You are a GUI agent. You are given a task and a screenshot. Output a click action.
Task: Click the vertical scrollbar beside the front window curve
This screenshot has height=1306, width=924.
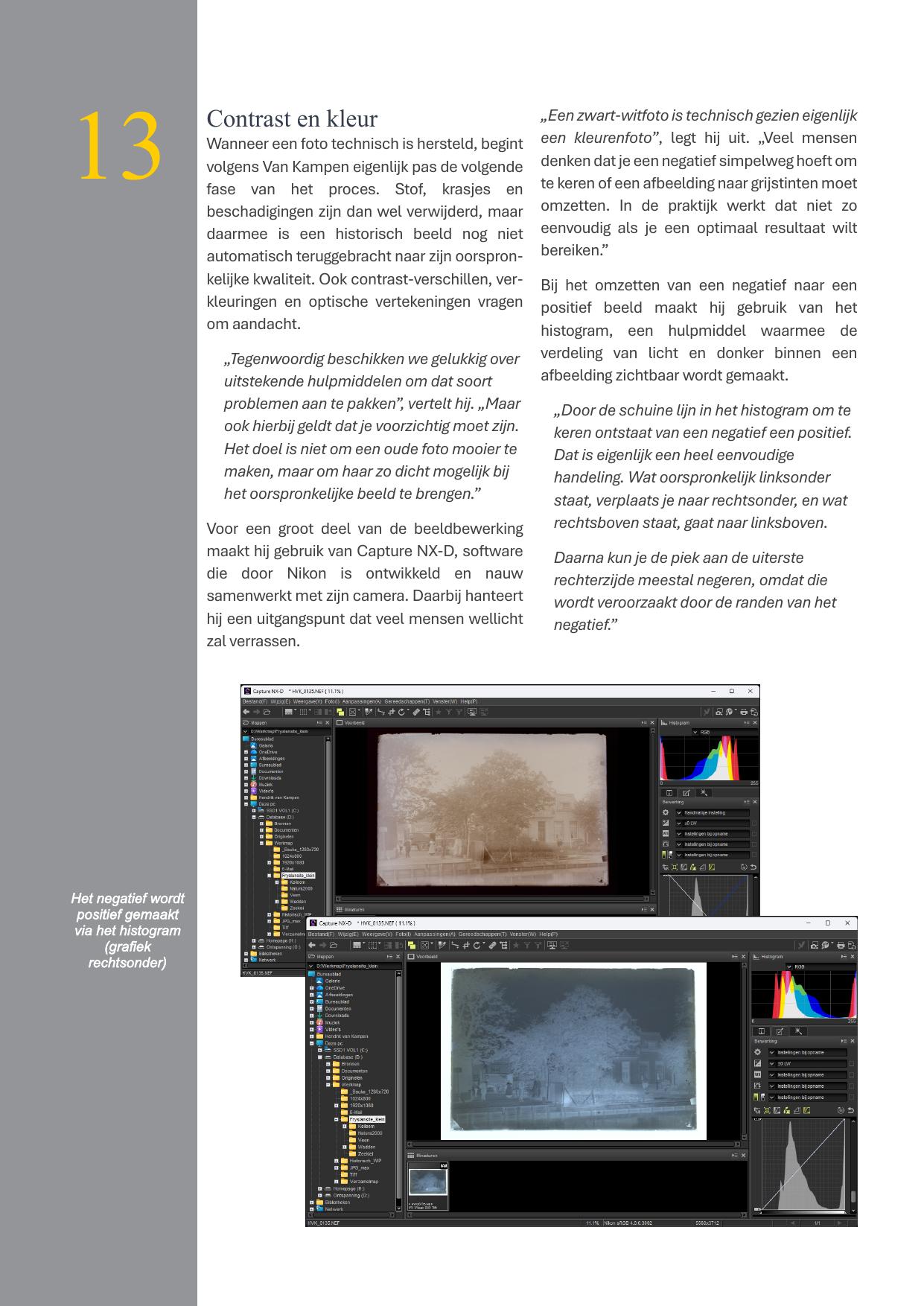[853, 1166]
